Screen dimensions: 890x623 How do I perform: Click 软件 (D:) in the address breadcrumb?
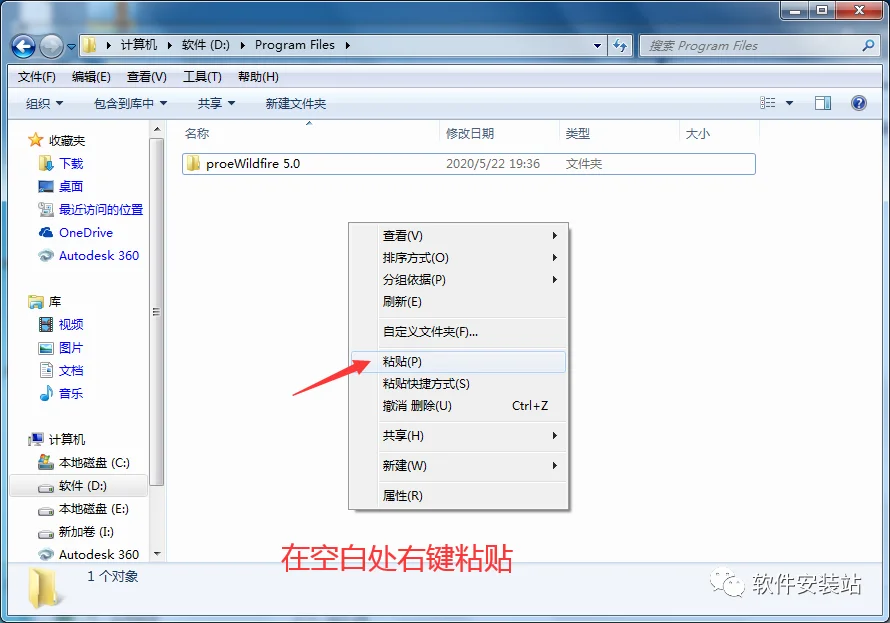(x=205, y=45)
